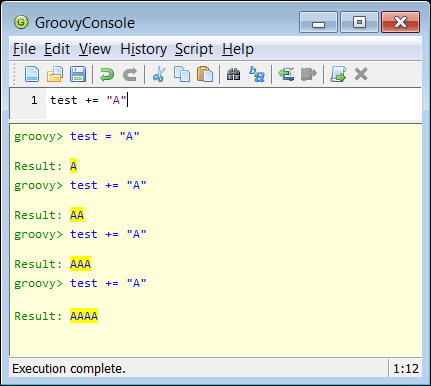Click the cursor position 1:12 indicator
Screen dimensions: 431x386
(x=406, y=369)
